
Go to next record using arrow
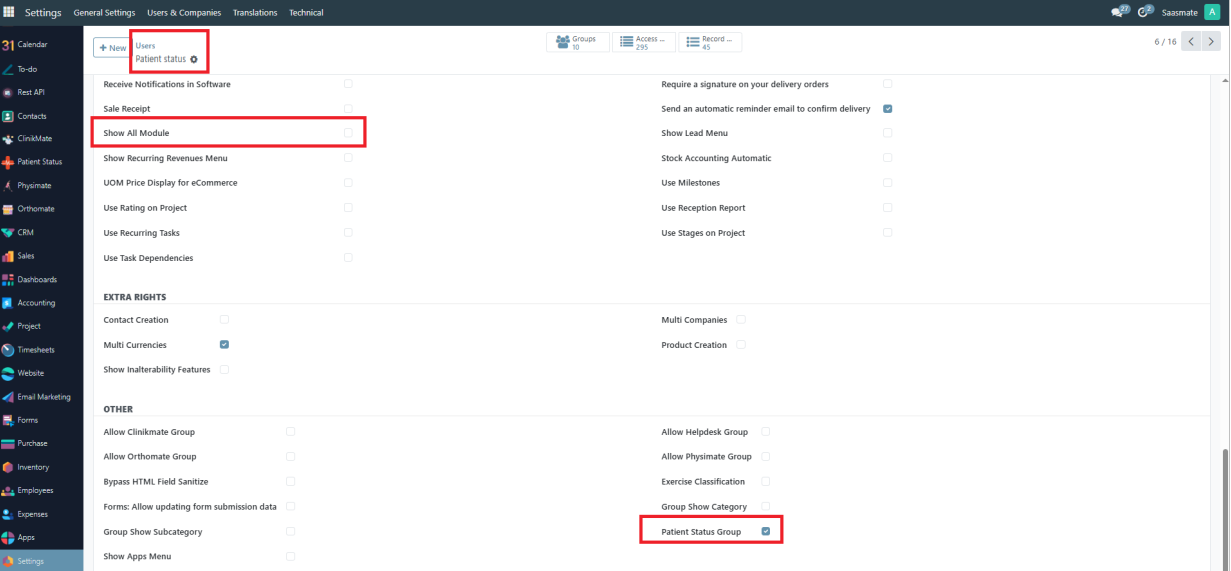point(1213,42)
